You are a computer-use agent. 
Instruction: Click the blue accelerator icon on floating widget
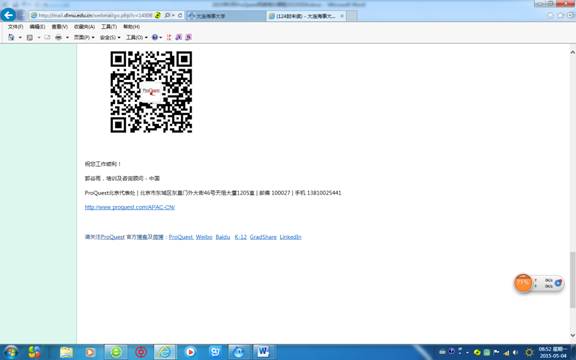pos(558,283)
